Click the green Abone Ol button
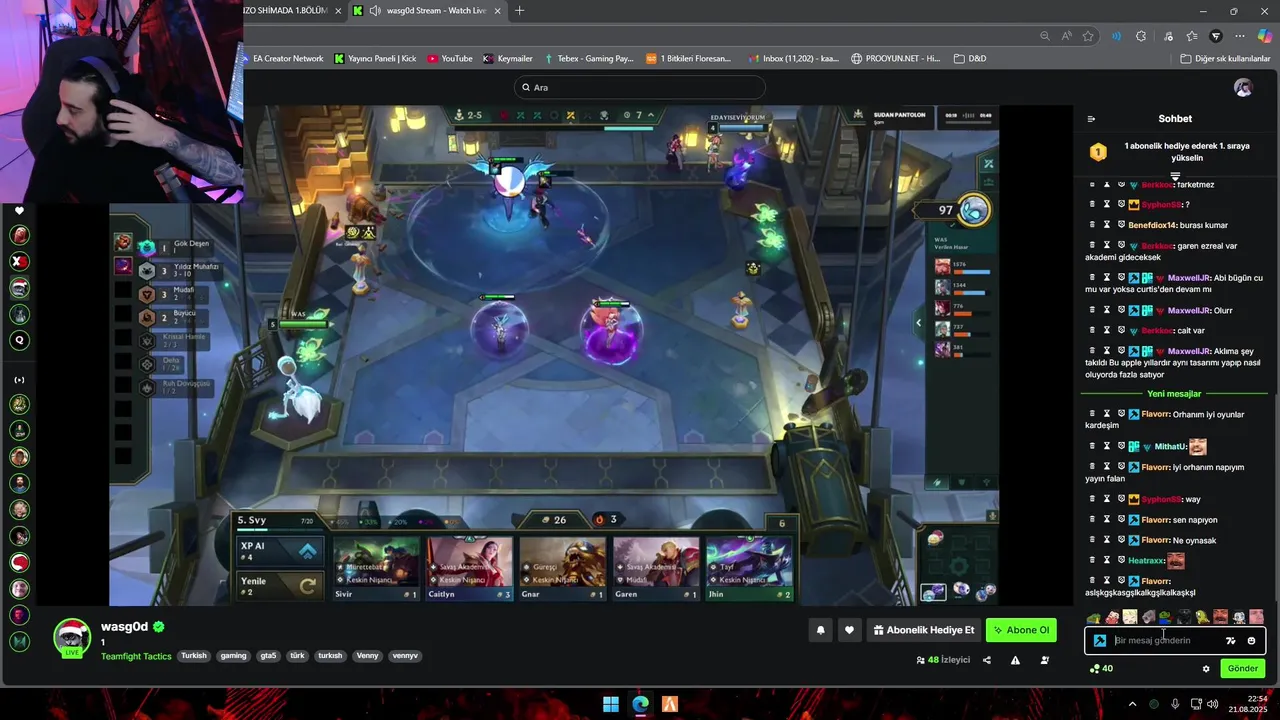Image resolution: width=1280 pixels, height=720 pixels. pos(1021,630)
